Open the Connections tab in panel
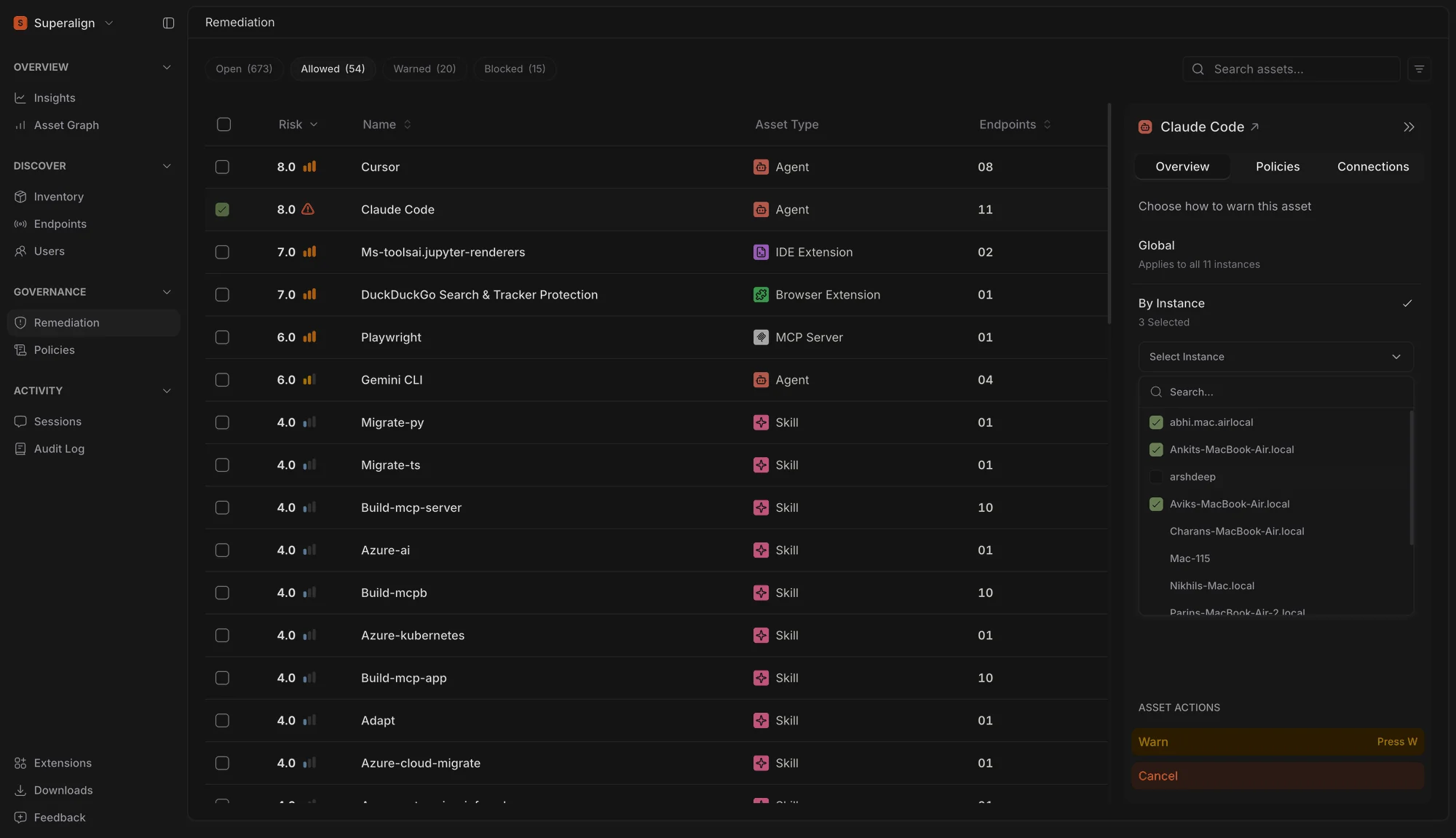The image size is (1456, 838). [x=1373, y=167]
